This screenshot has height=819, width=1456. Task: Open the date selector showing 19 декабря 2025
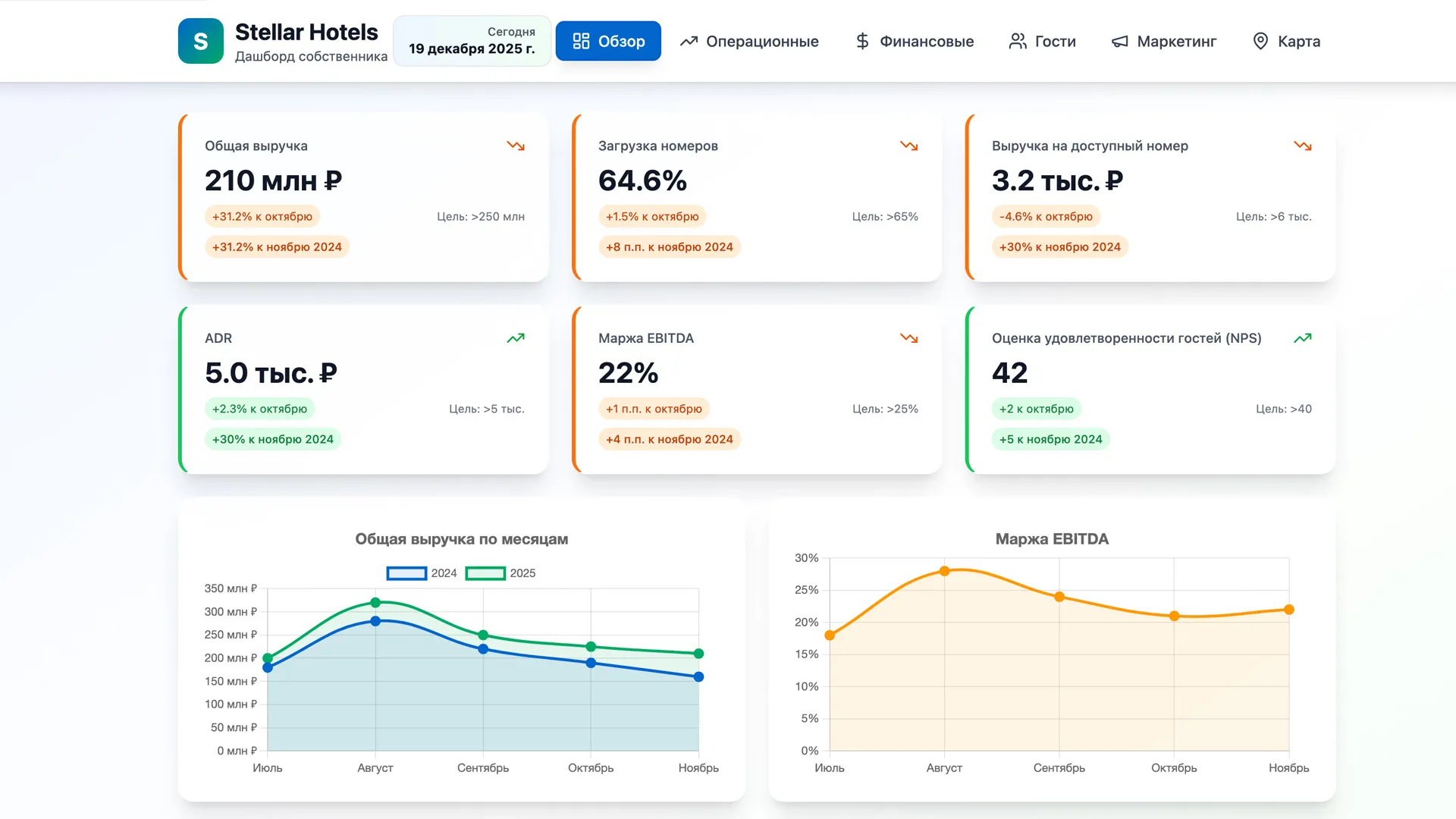(x=472, y=41)
